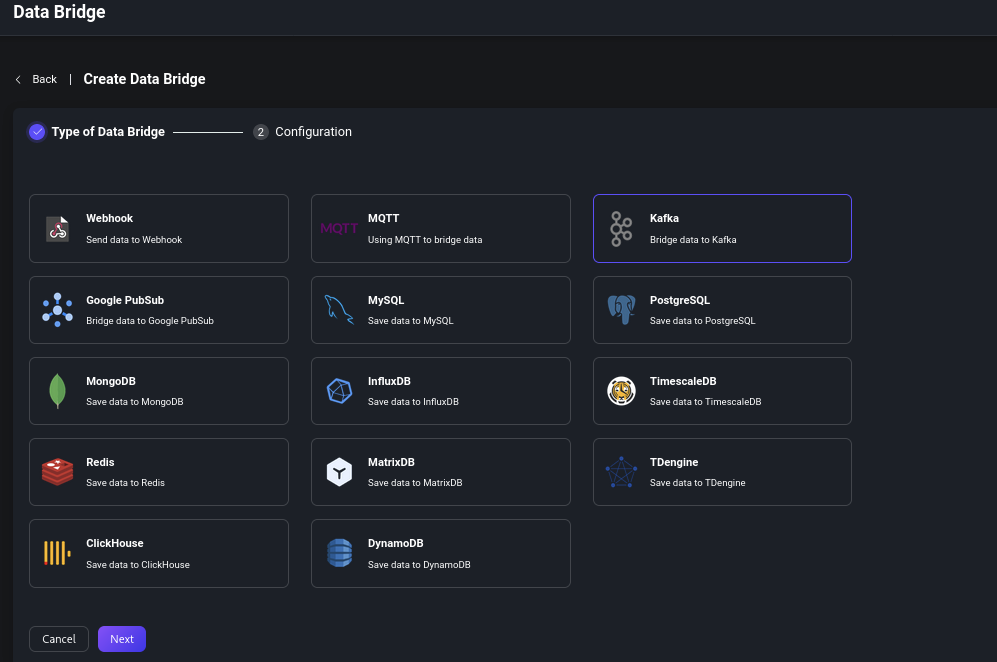The image size is (997, 662).
Task: Select the TDengine data bridge card
Action: (x=722, y=472)
